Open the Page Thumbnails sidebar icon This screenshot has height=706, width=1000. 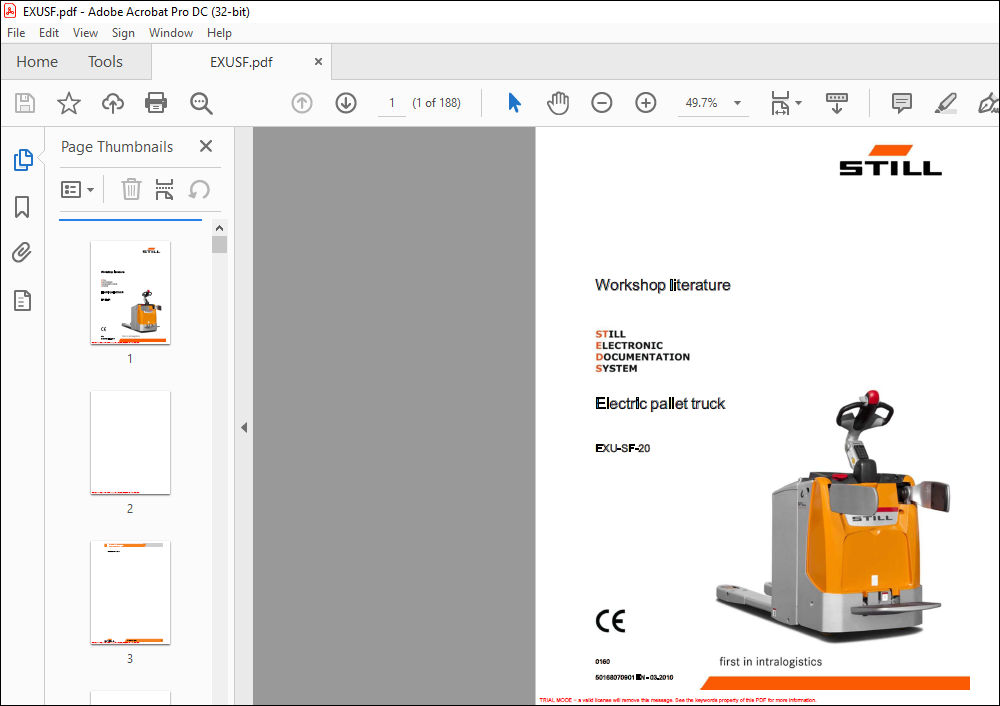tap(23, 160)
